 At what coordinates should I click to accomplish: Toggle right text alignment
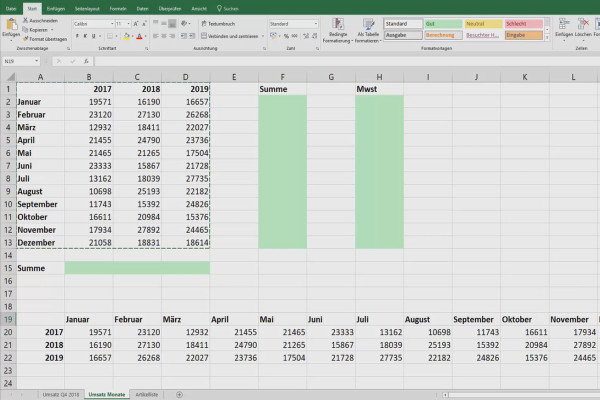(172, 36)
